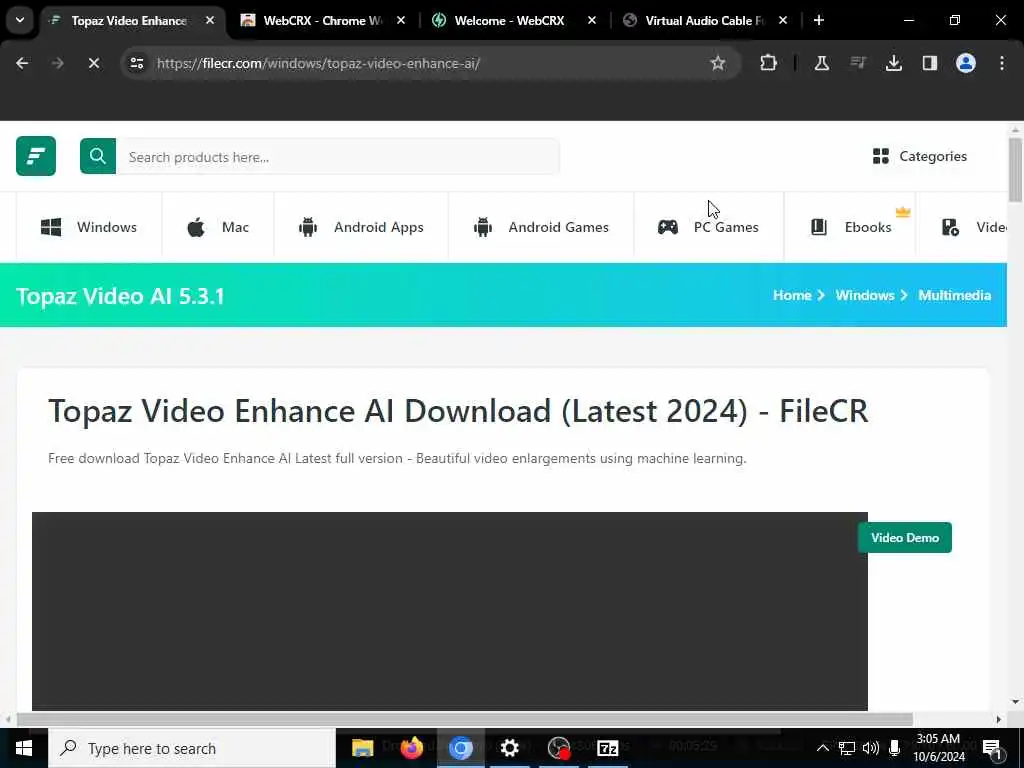Click the volume speaker tray icon
1024x768 pixels.
tap(871, 748)
